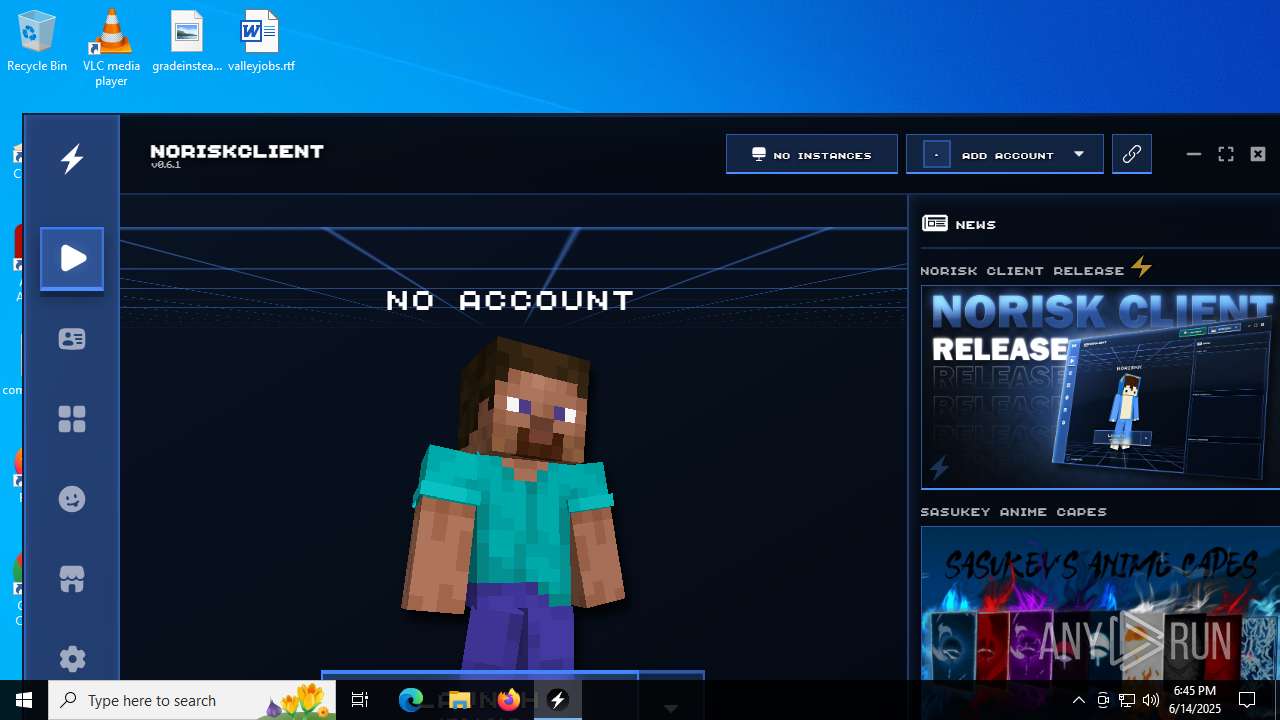The width and height of the screenshot is (1280, 720).
Task: Open the smiley face skins icon
Action: tap(72, 499)
